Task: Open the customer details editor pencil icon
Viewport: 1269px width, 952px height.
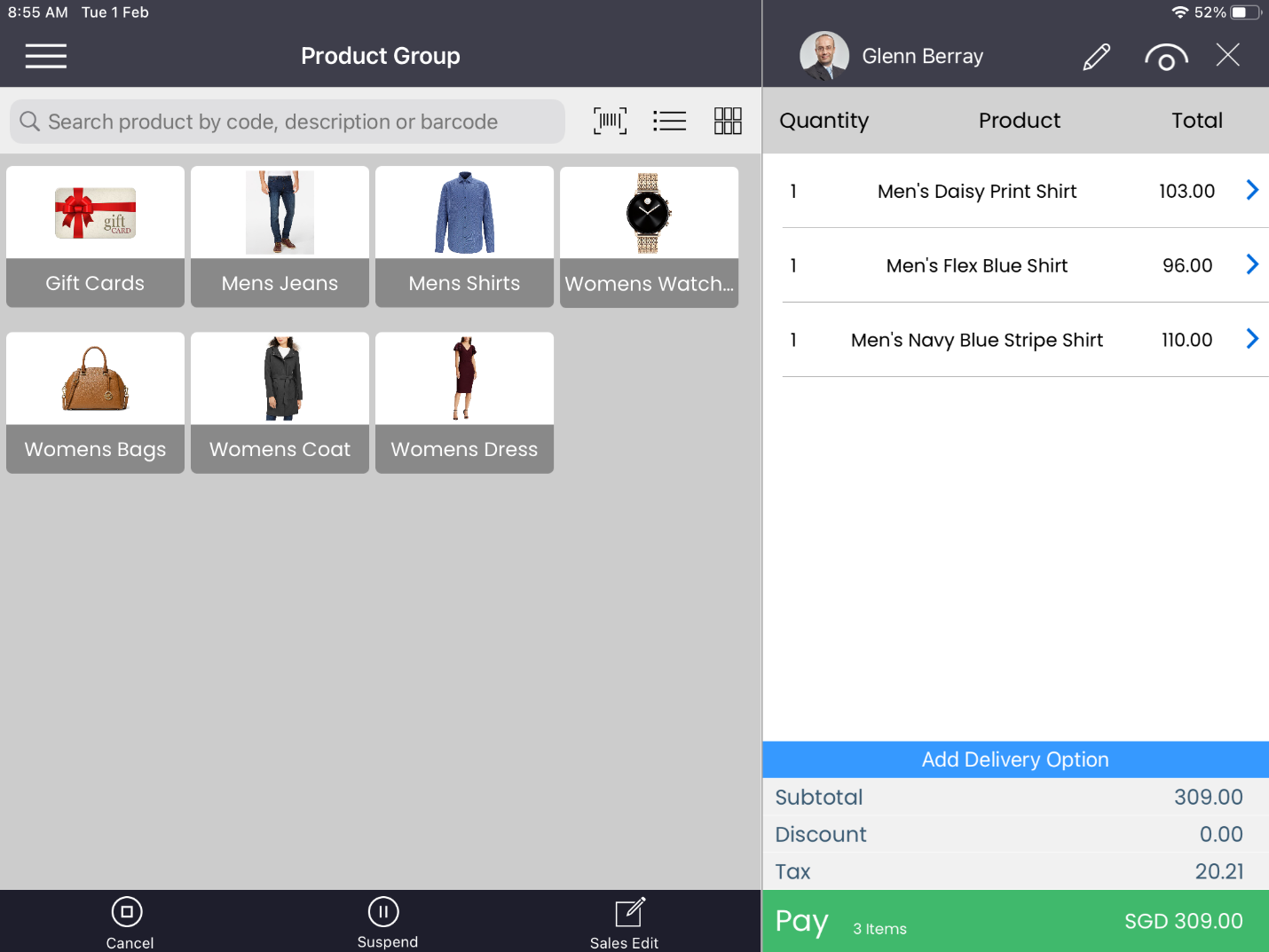Action: (1097, 56)
